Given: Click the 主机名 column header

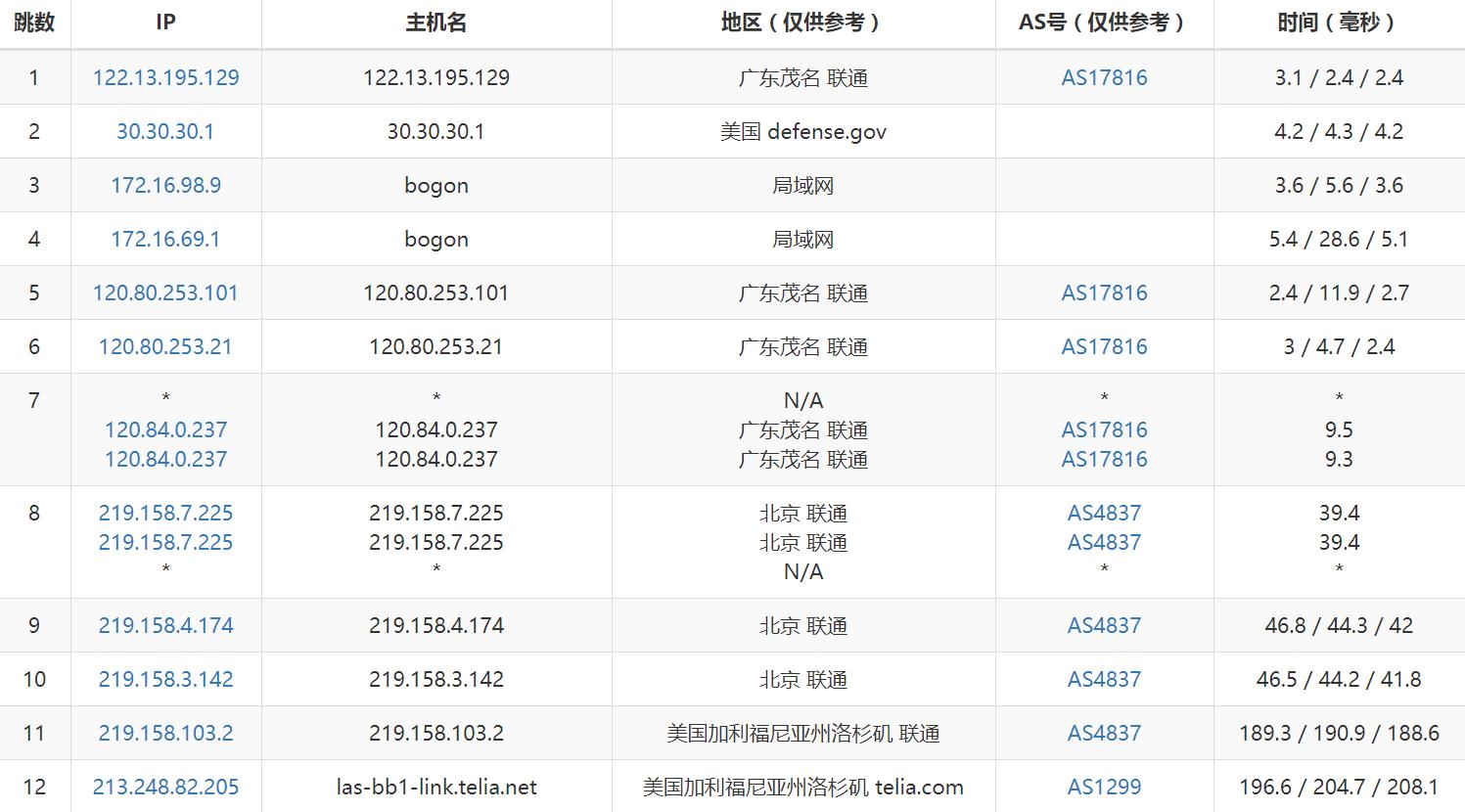Looking at the screenshot, I should [x=435, y=23].
